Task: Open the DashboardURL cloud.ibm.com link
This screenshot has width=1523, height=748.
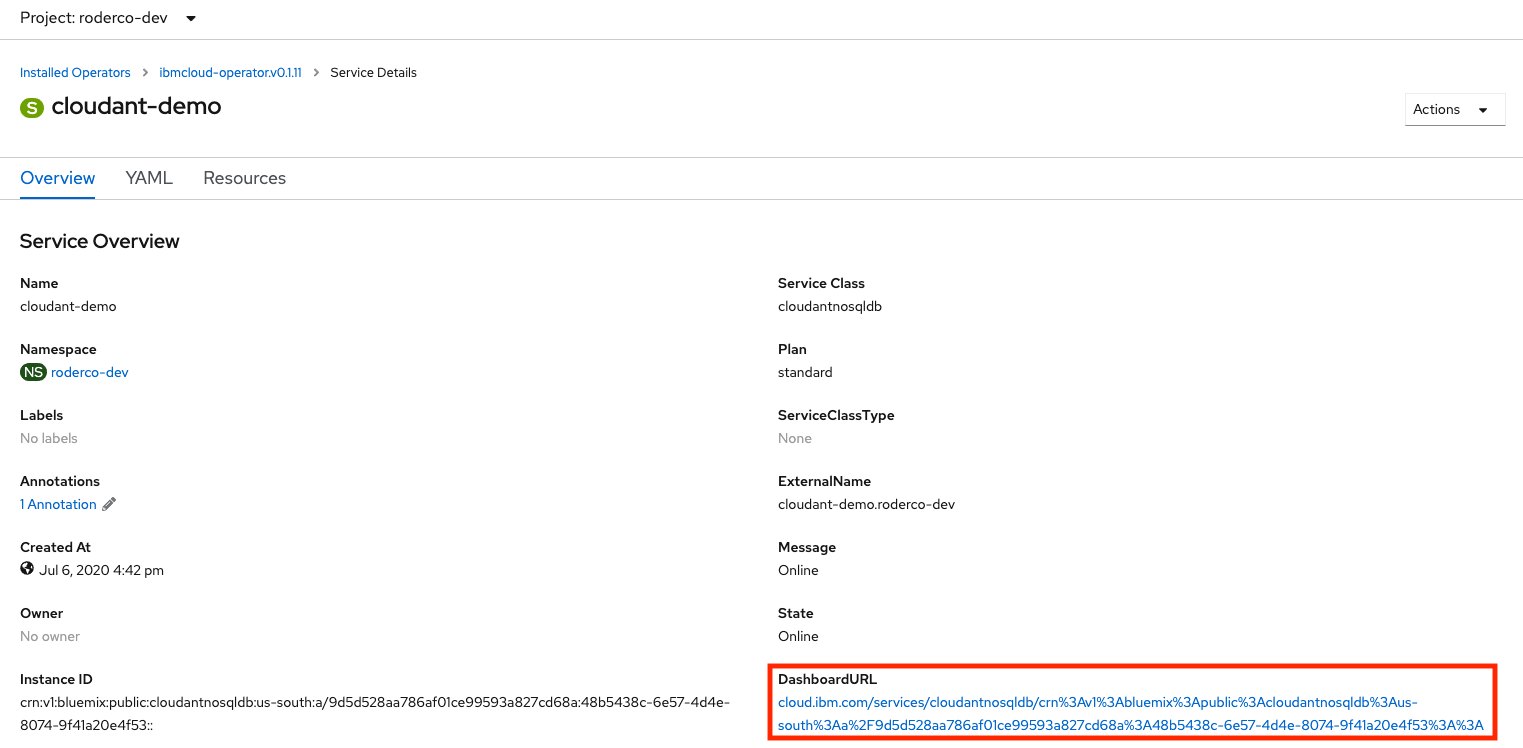Action: 1130,714
